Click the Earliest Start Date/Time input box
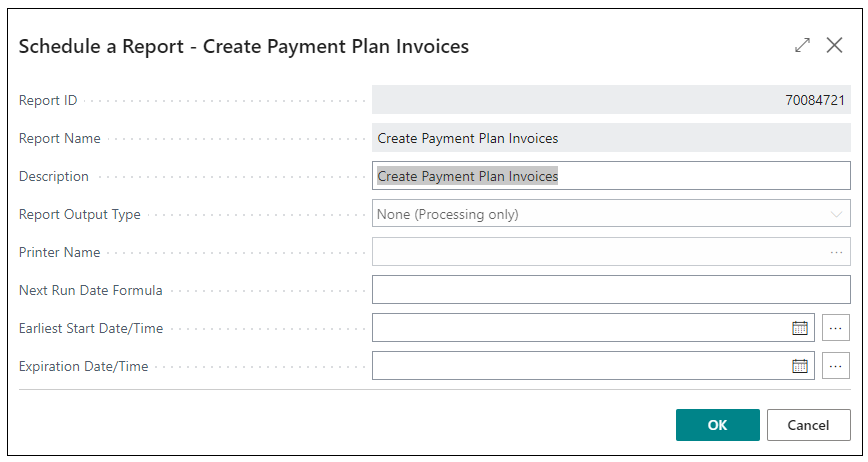This screenshot has height=462, width=868. coord(593,328)
